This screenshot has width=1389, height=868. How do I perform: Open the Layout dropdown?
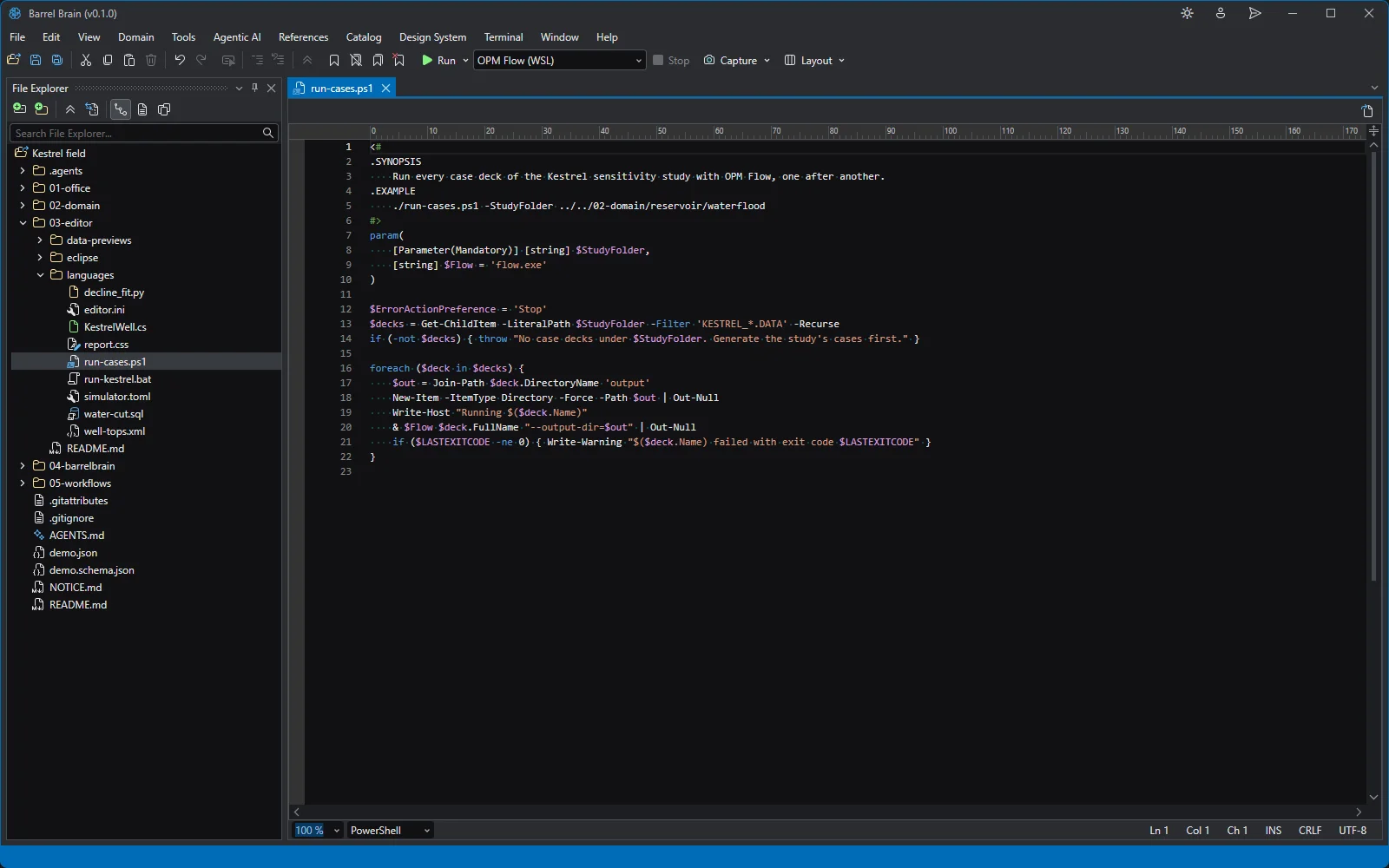(x=814, y=60)
